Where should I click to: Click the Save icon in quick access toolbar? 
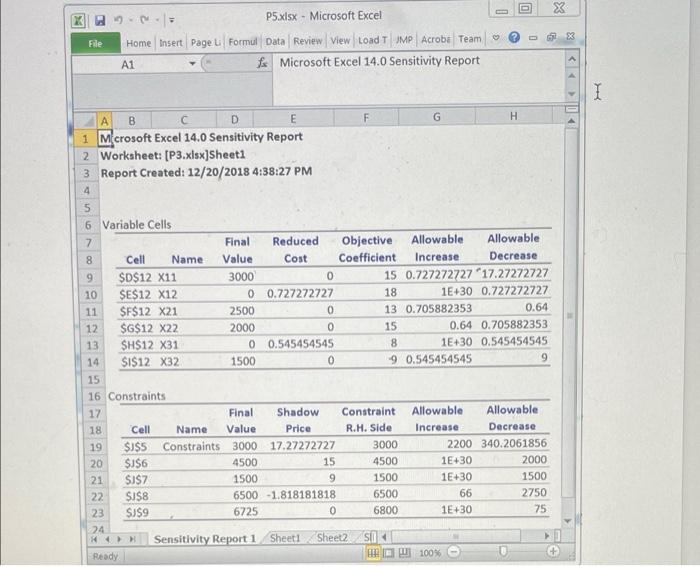[100, 20]
